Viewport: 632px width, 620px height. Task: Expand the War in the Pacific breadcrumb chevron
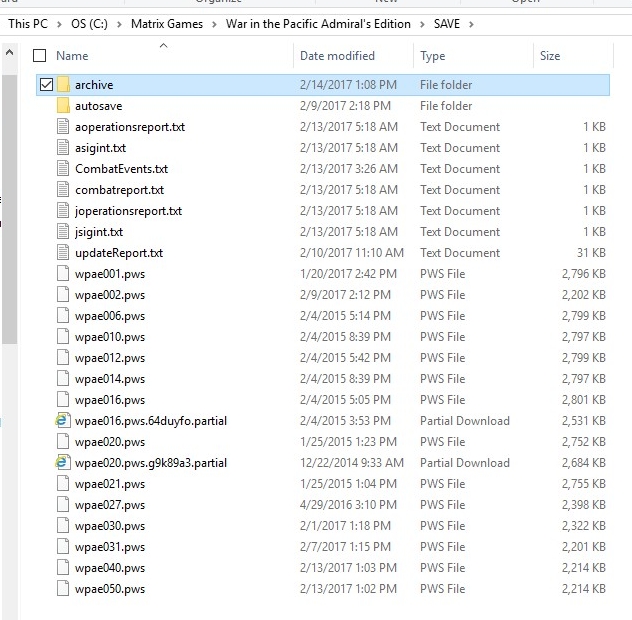422,24
